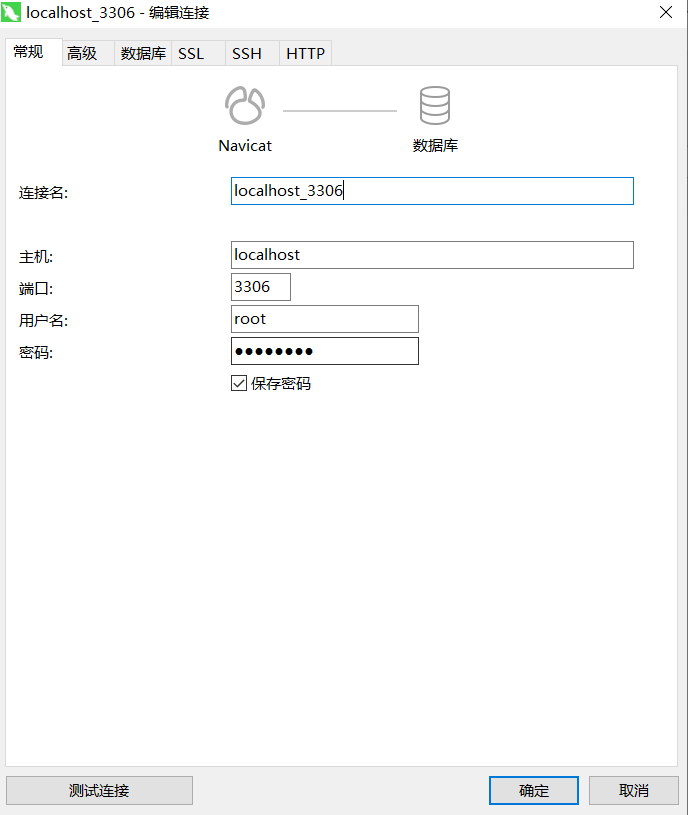Image resolution: width=688 pixels, height=815 pixels.
Task: Switch to the 常规 tab
Action: [x=29, y=53]
